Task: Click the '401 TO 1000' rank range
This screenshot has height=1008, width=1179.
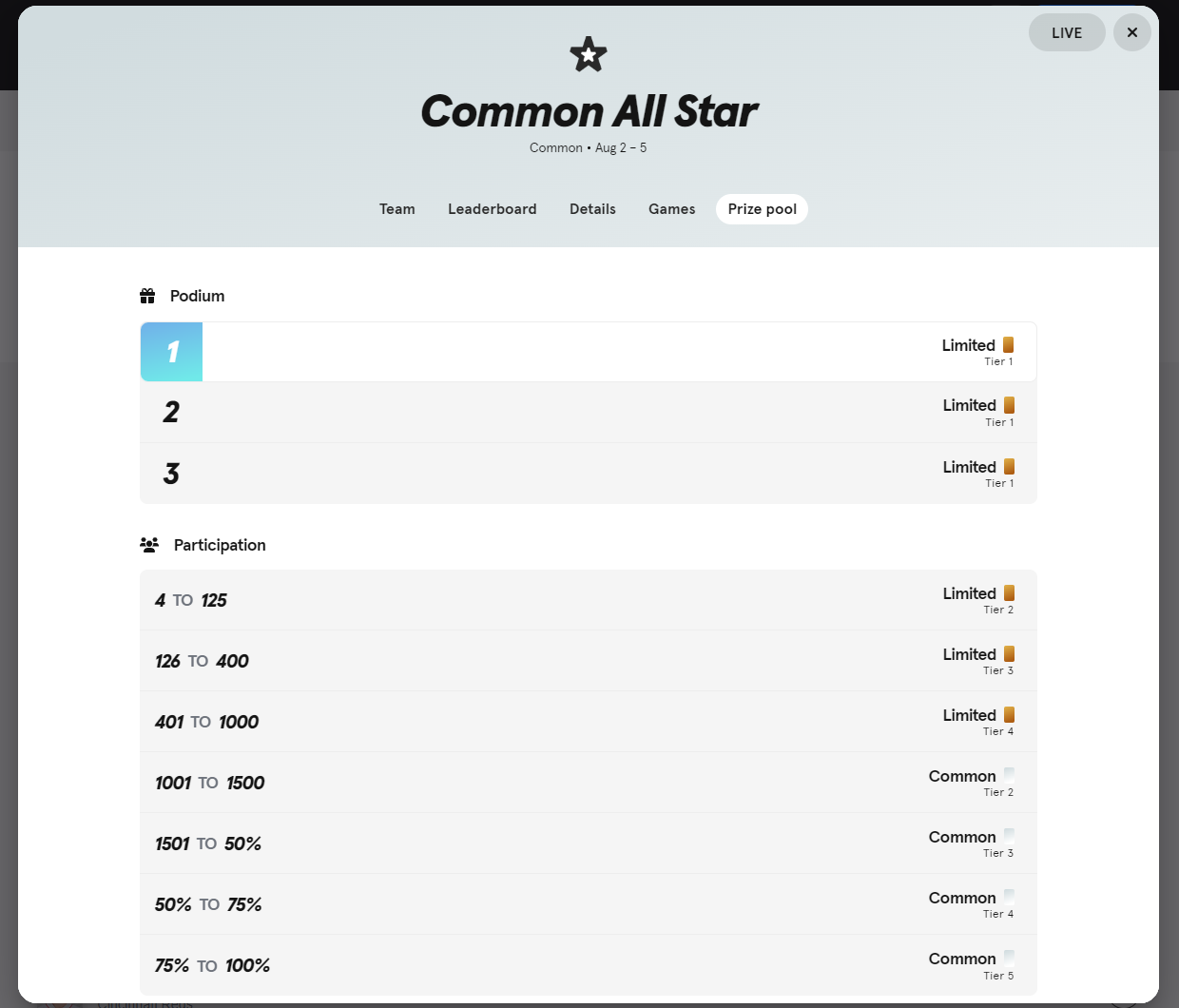Action: click(x=207, y=722)
